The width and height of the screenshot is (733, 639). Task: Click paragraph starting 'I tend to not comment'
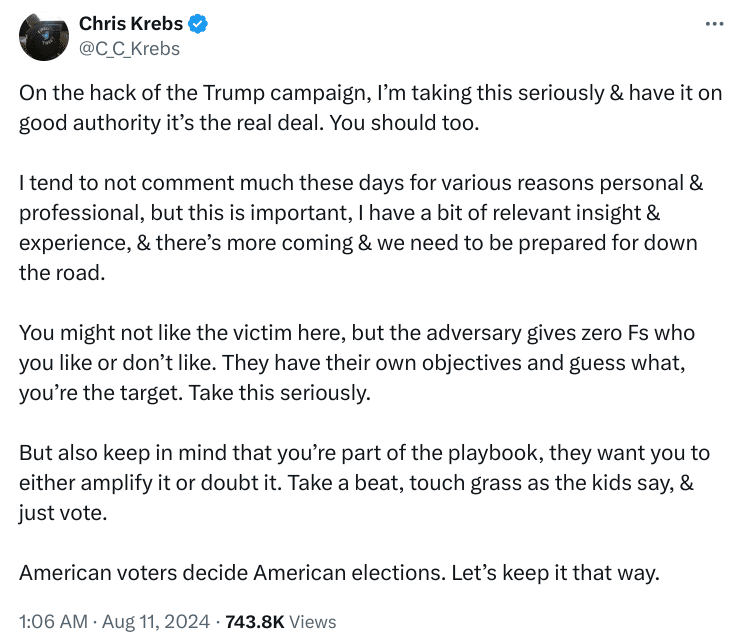coord(361,228)
